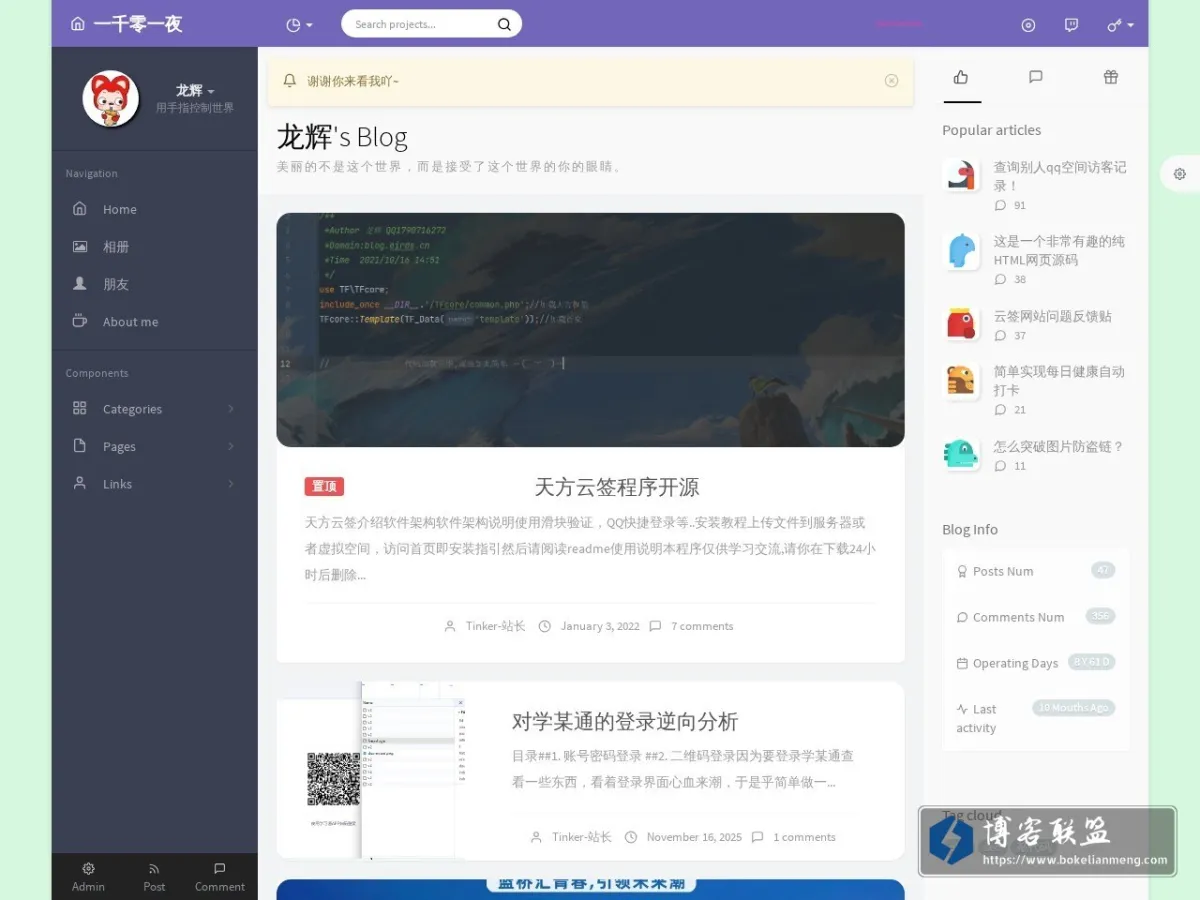Open article 怎么突破图片防盗链？

point(1059,446)
